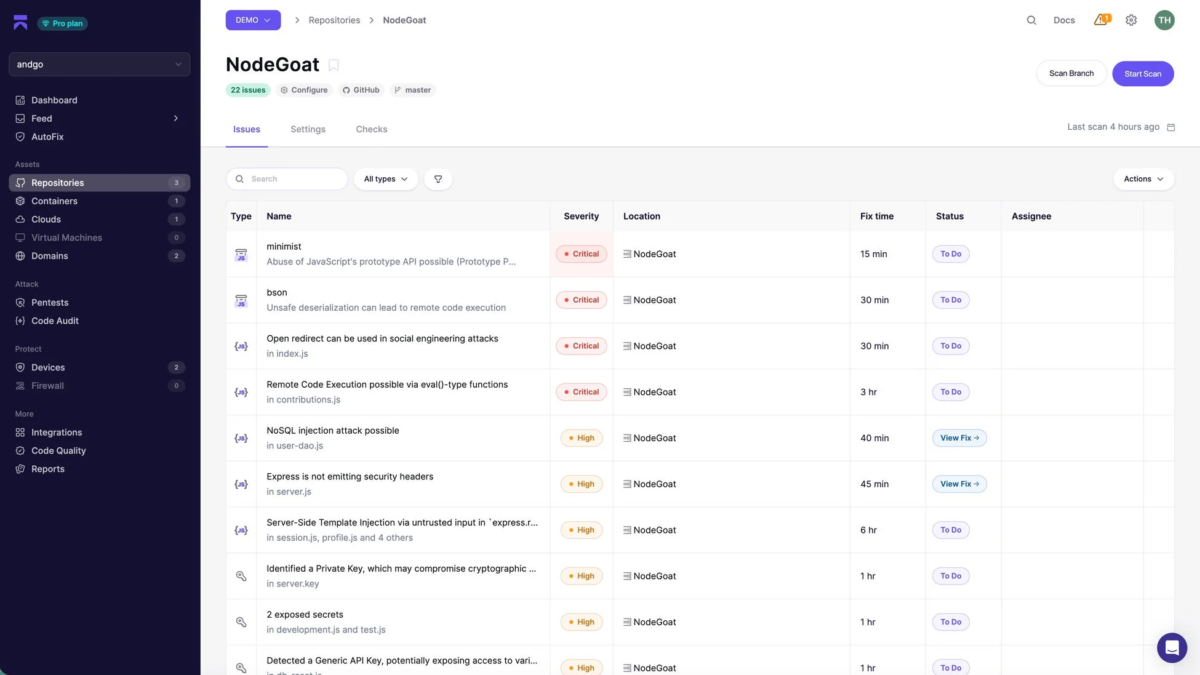This screenshot has height=675, width=1200.
Task: Click View Fix for Express security headers
Action: coord(959,484)
